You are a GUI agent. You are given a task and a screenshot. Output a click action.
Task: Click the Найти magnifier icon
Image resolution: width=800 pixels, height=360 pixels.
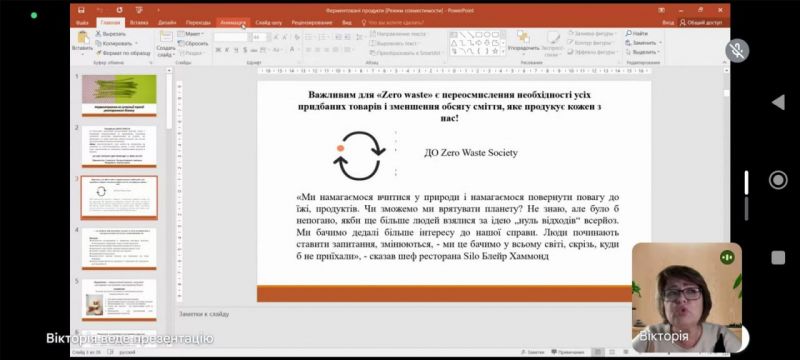tap(629, 33)
